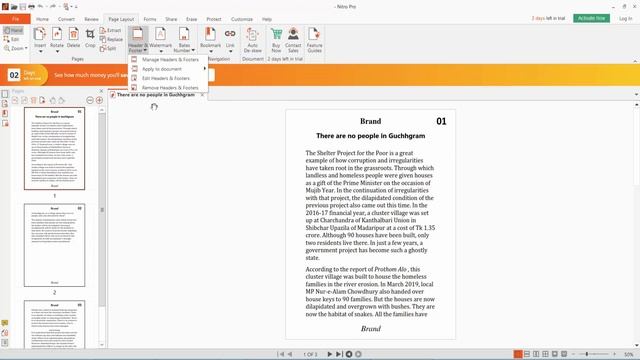The width and height of the screenshot is (640, 360).
Task: Expand the Bates Number dropdown arrow
Action: click(193, 50)
